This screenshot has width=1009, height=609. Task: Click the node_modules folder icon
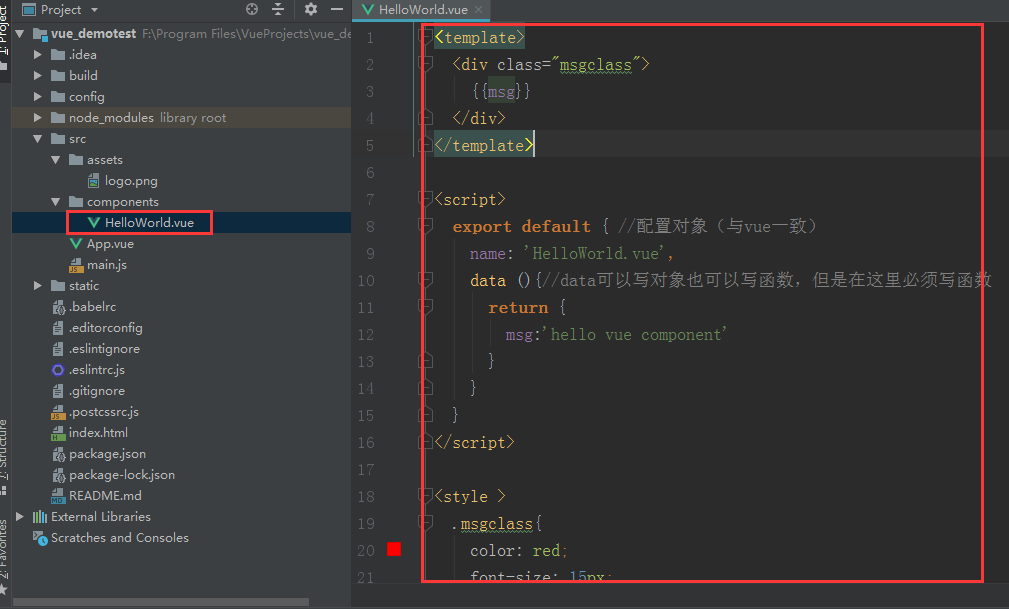pyautogui.click(x=58, y=118)
